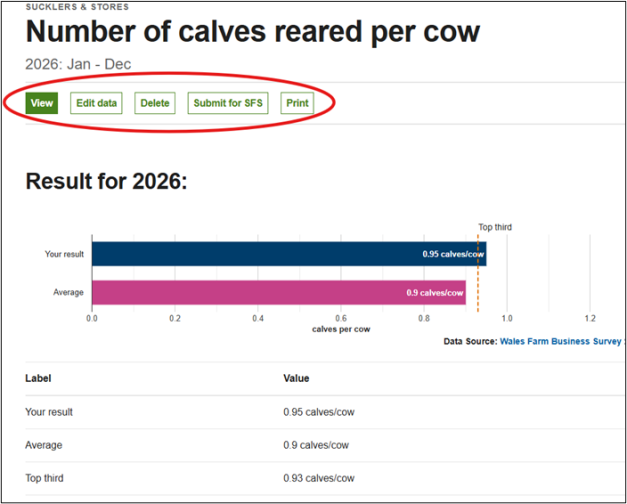Open the Wales Farm Business Survey link
Viewport: 627px width, 504px height.
pos(561,342)
